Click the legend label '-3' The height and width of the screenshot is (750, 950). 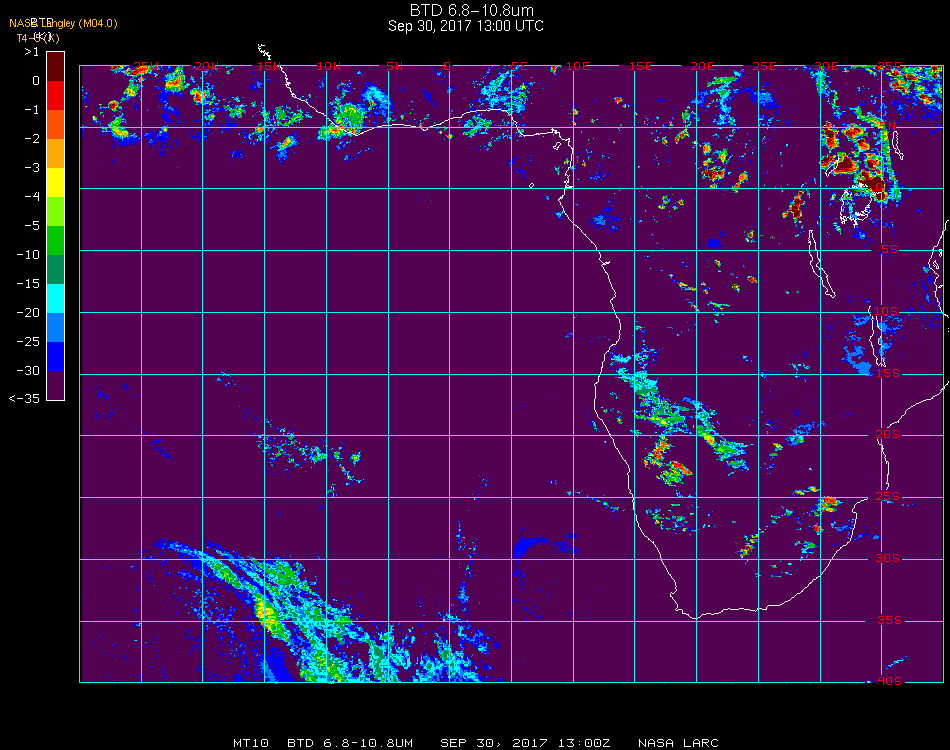pyautogui.click(x=32, y=167)
